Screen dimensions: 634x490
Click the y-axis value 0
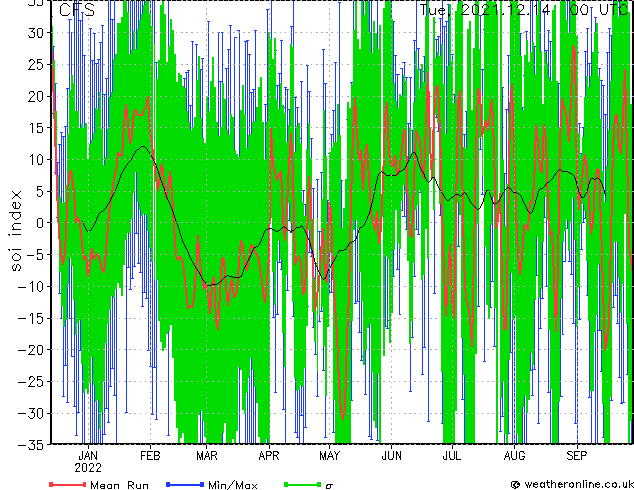tap(39, 223)
